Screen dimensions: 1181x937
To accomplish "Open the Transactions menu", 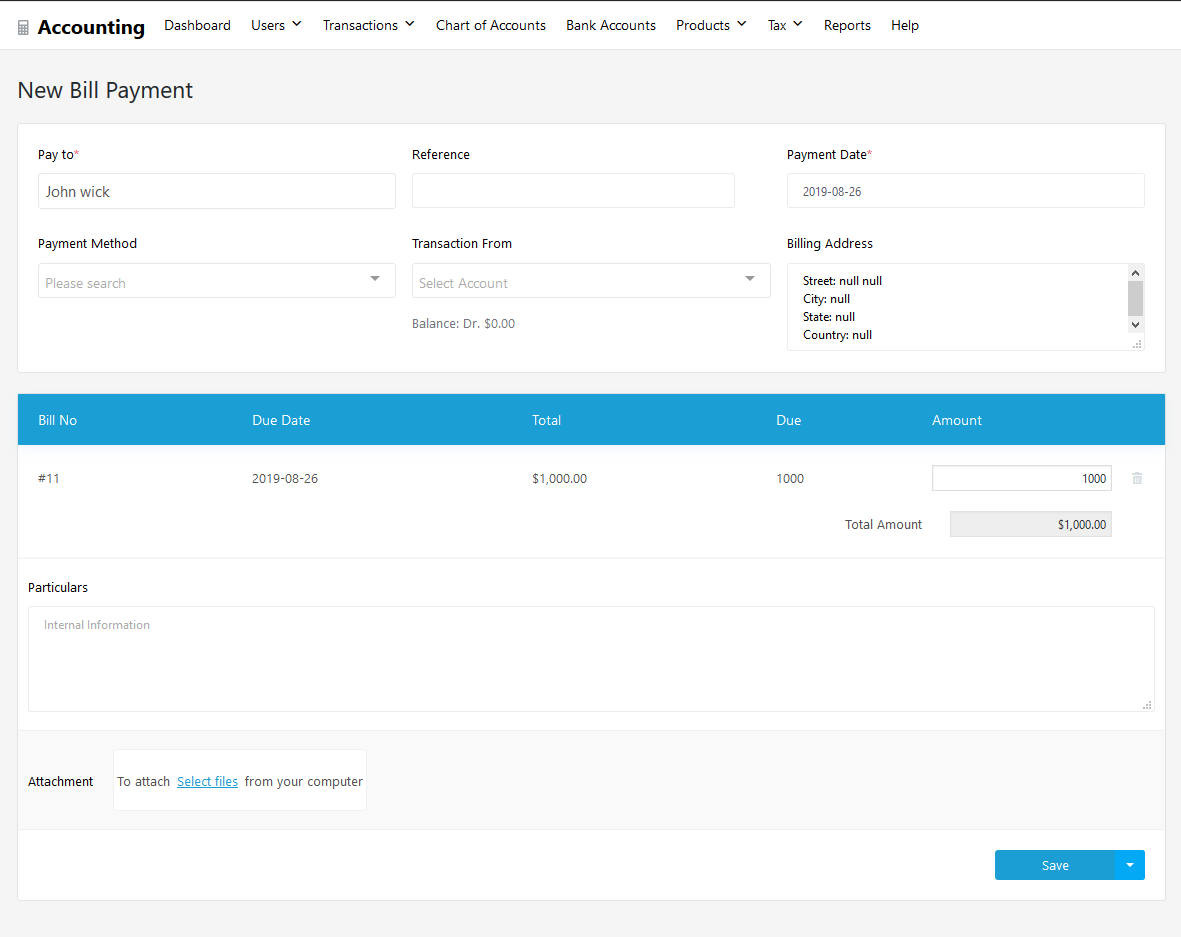I will 368,25.
